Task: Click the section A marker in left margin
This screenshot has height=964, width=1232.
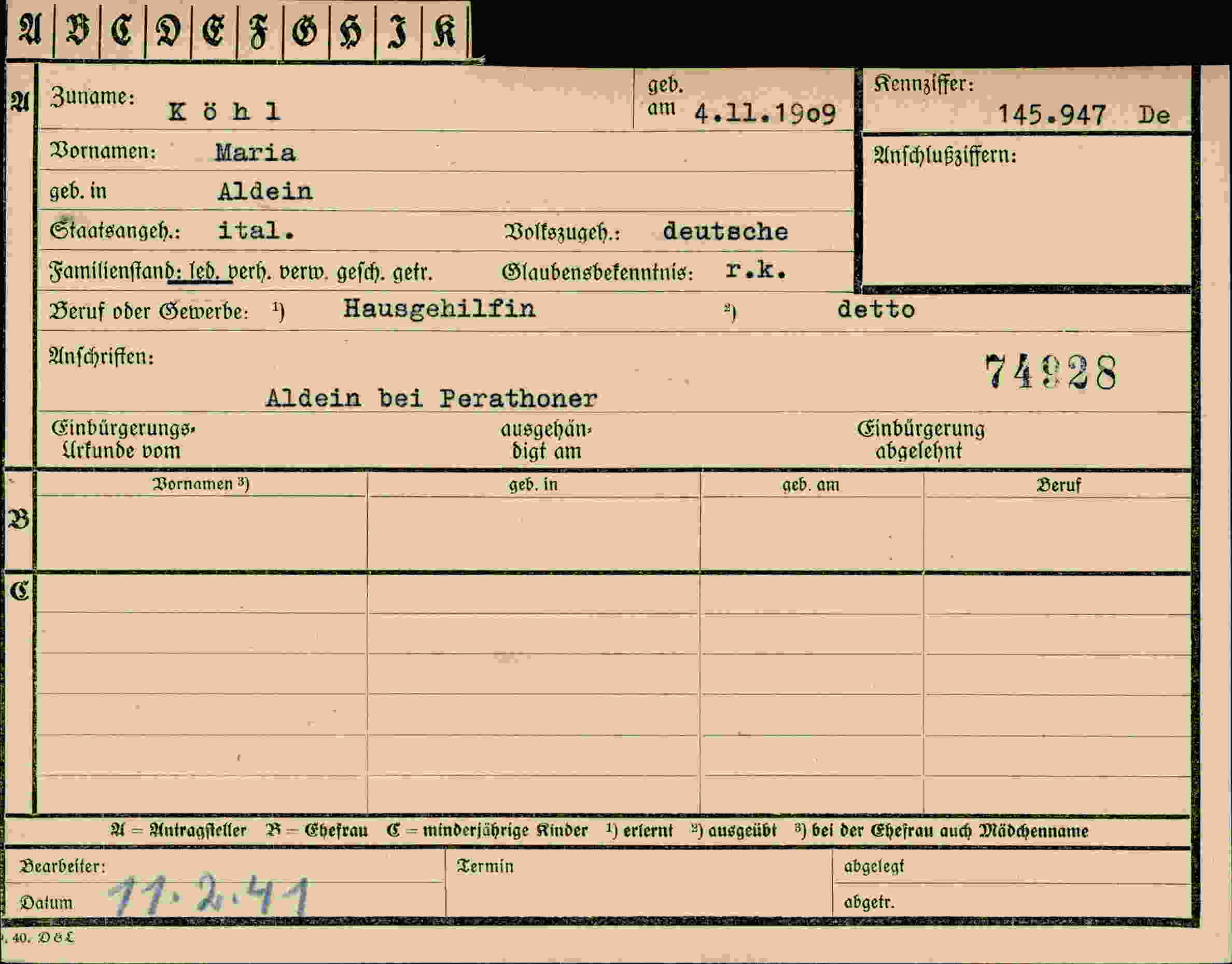Action: tap(19, 102)
